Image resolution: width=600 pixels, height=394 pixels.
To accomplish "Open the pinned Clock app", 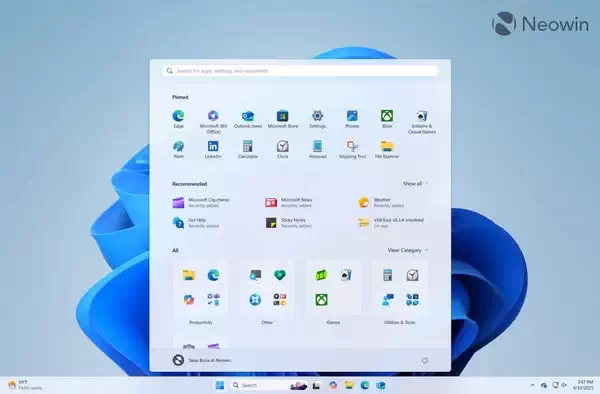I will click(x=283, y=150).
